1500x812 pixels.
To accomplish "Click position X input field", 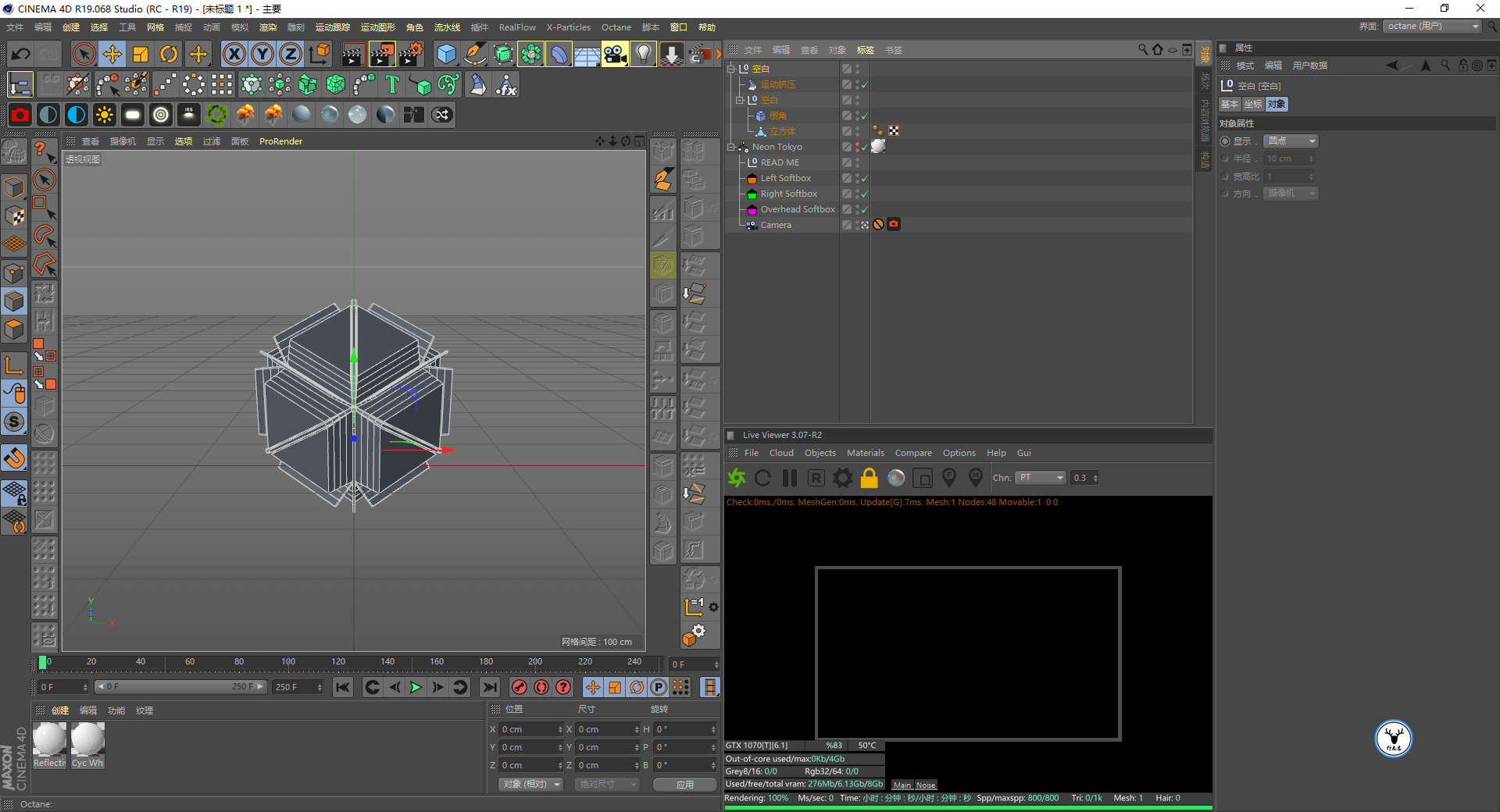I will tap(530, 729).
